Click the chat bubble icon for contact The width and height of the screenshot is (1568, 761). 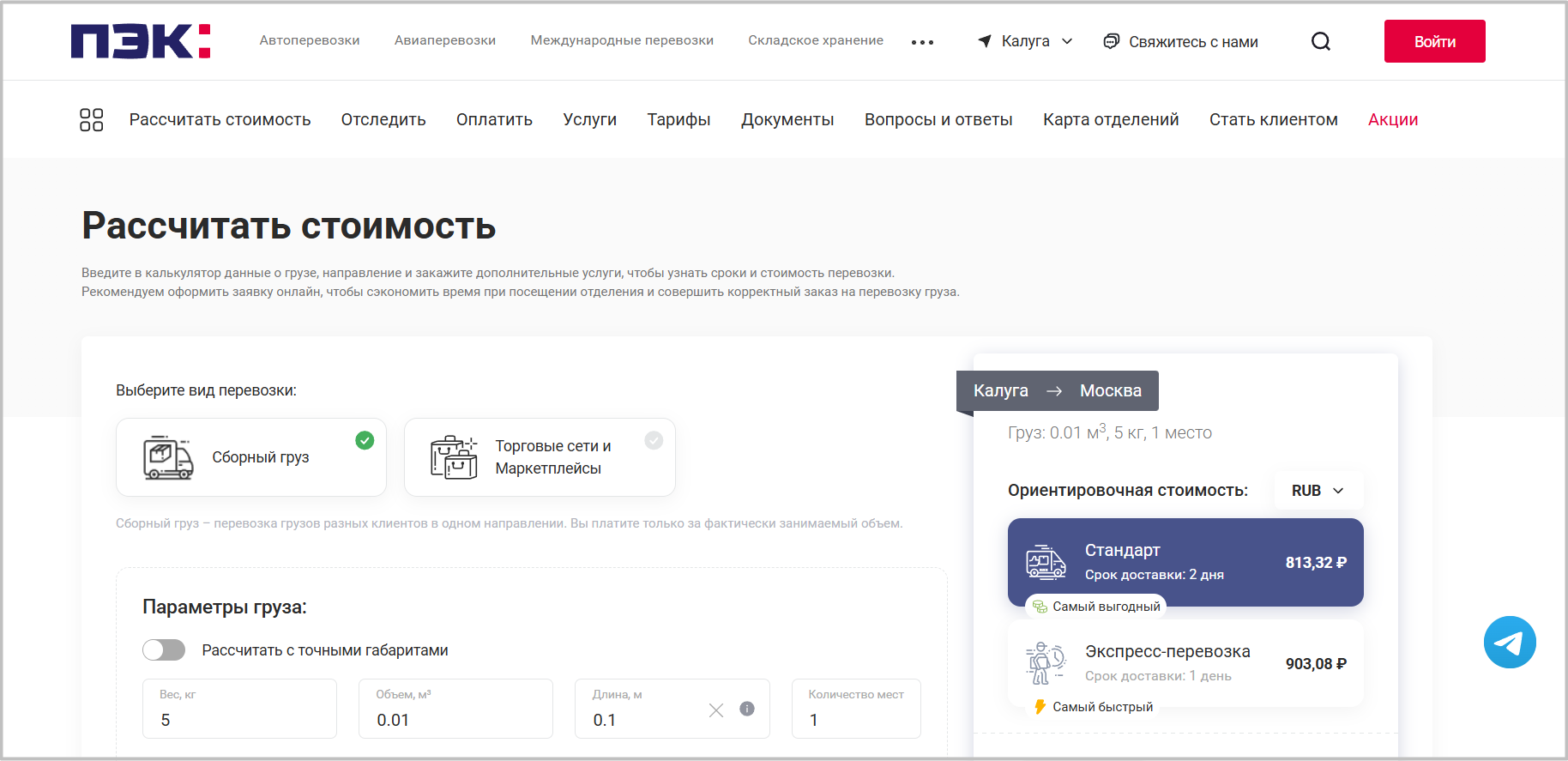1111,41
